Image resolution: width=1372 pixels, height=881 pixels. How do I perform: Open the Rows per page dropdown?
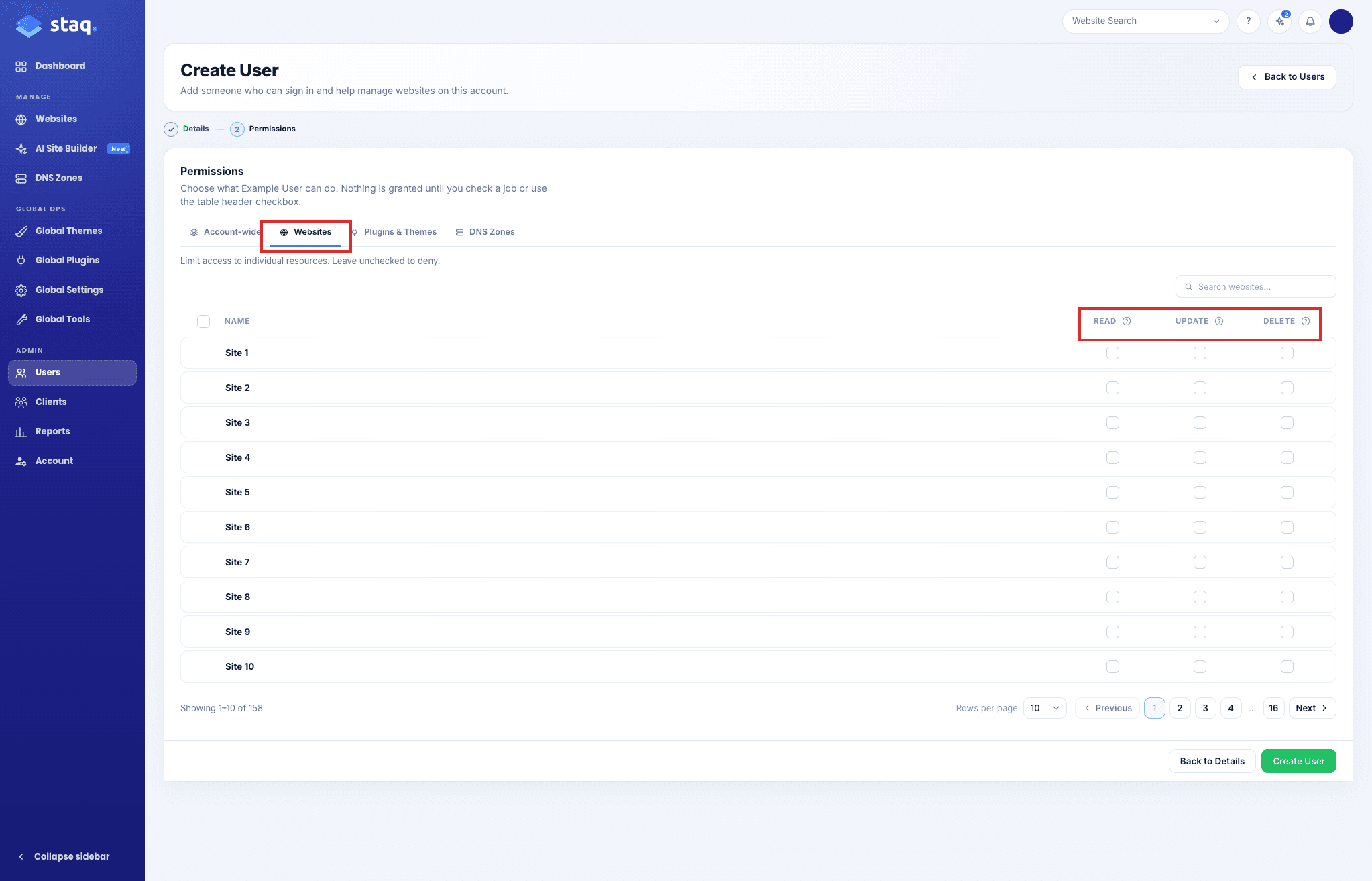(x=1045, y=708)
